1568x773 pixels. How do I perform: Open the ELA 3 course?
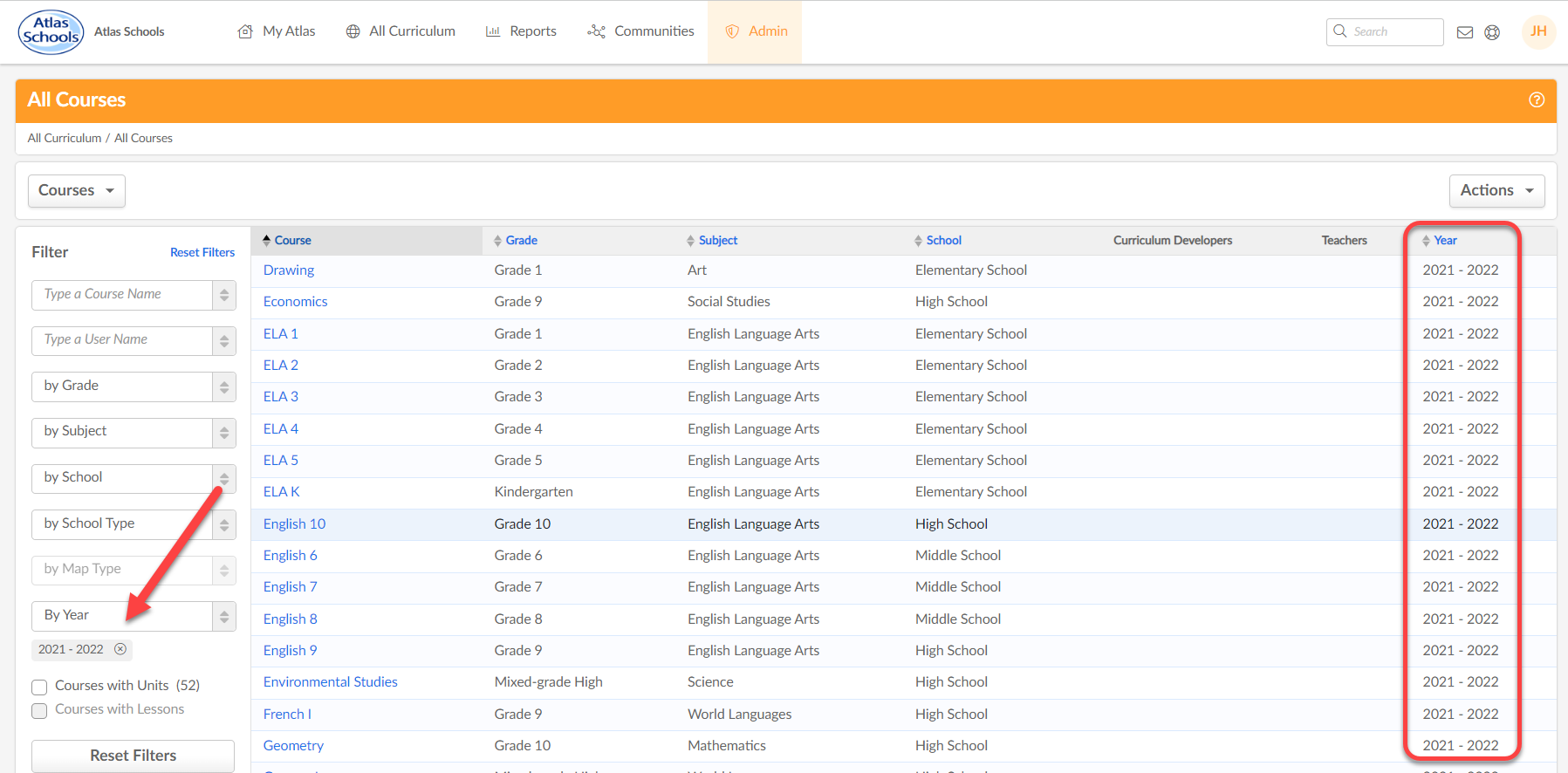coord(281,397)
